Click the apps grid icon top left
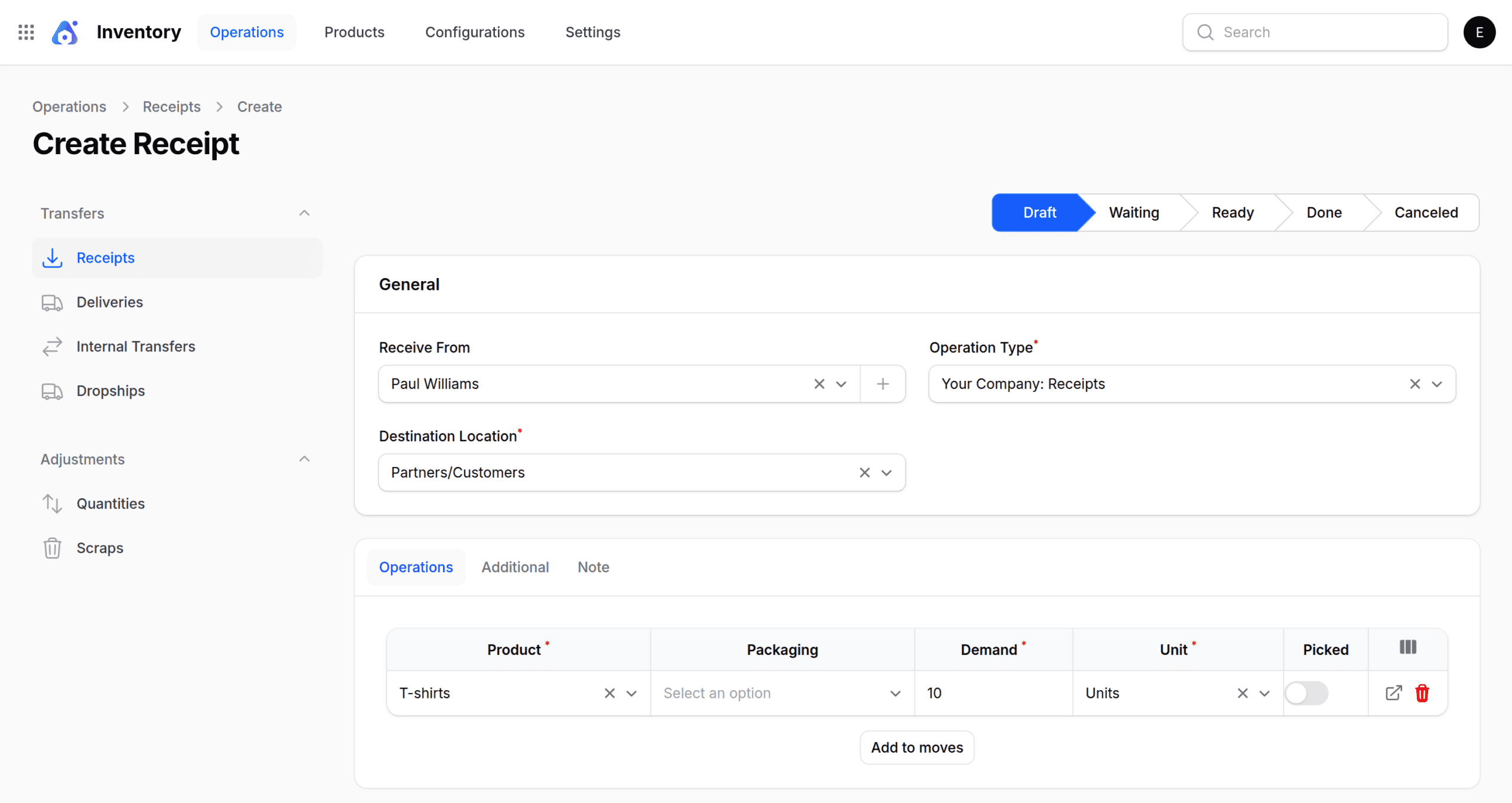Screen dimensions: 1512x803 [x=26, y=32]
